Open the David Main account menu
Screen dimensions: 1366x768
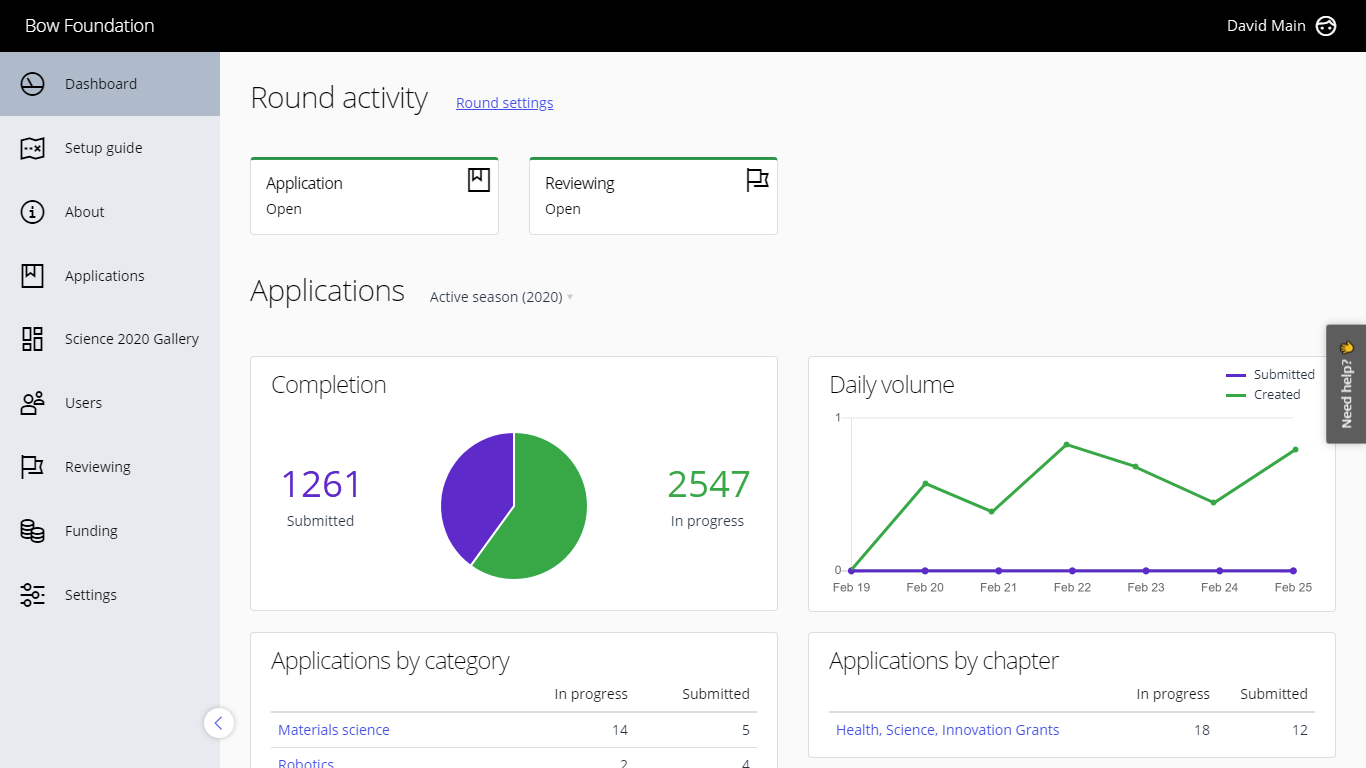pos(1266,26)
